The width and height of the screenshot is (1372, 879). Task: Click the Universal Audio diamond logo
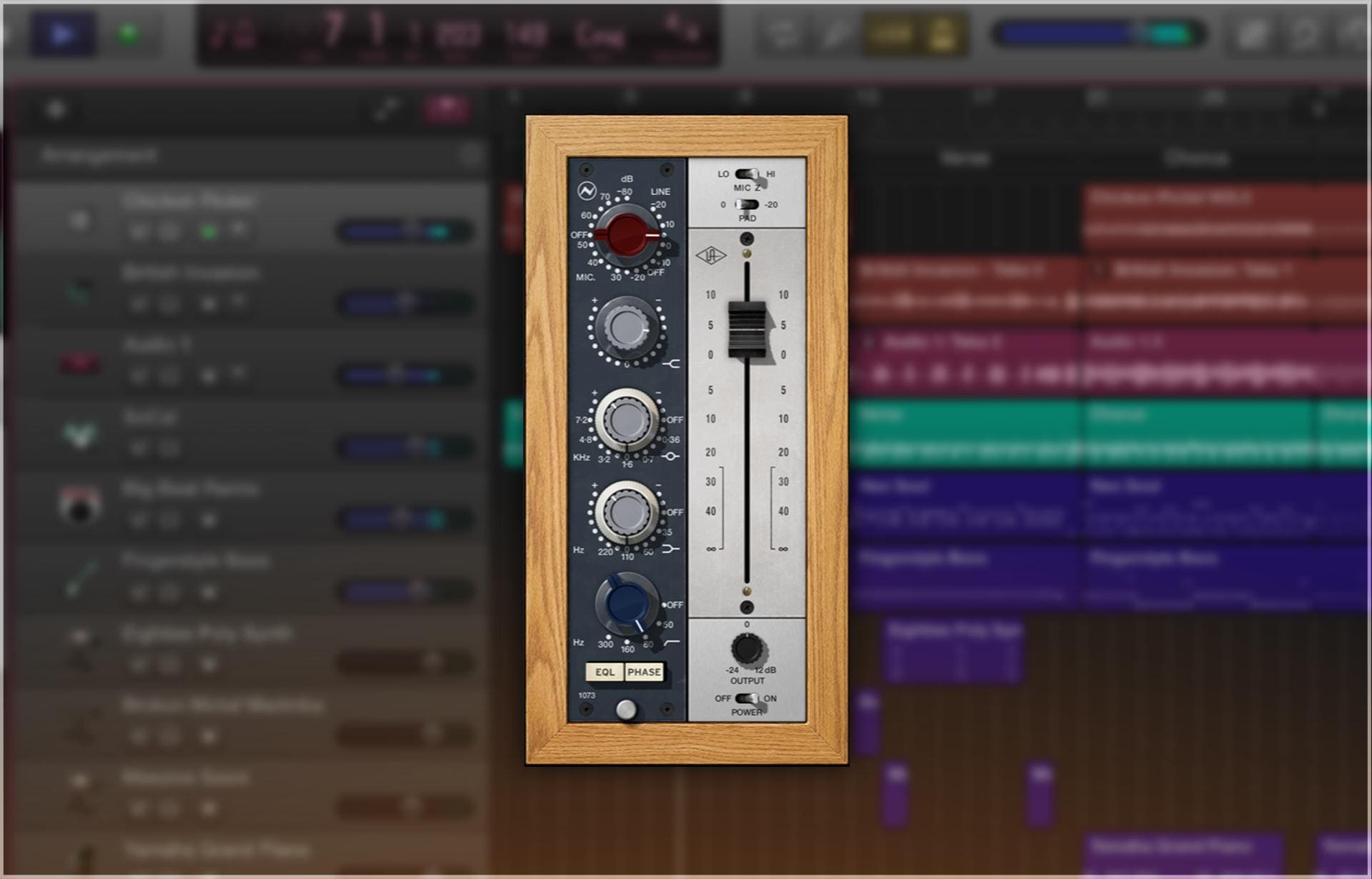coord(710,255)
